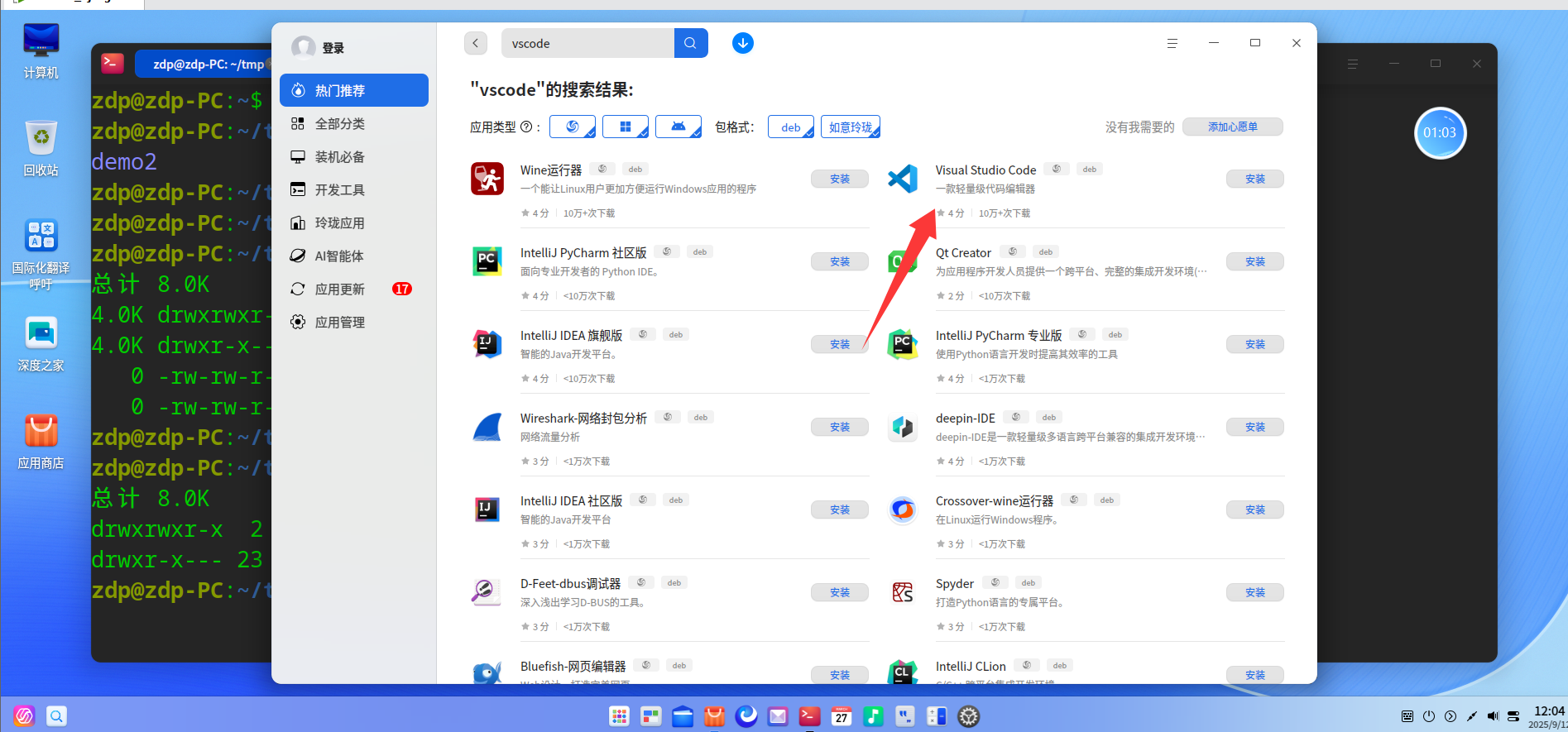The image size is (1568, 732).
Task: Open the Bluefish-网页编辑器 result title
Action: pyautogui.click(x=573, y=666)
